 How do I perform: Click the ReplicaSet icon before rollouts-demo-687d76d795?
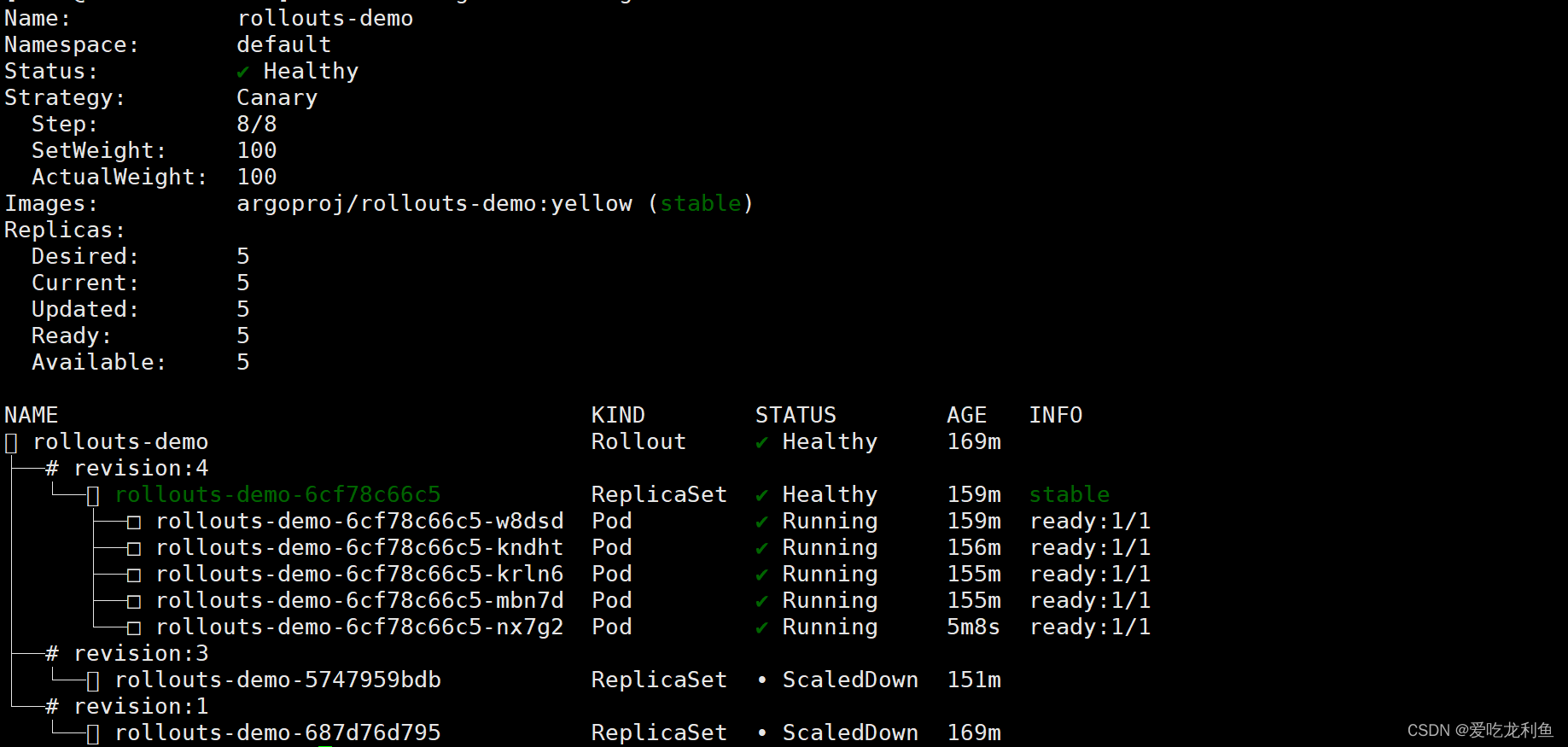point(93,733)
